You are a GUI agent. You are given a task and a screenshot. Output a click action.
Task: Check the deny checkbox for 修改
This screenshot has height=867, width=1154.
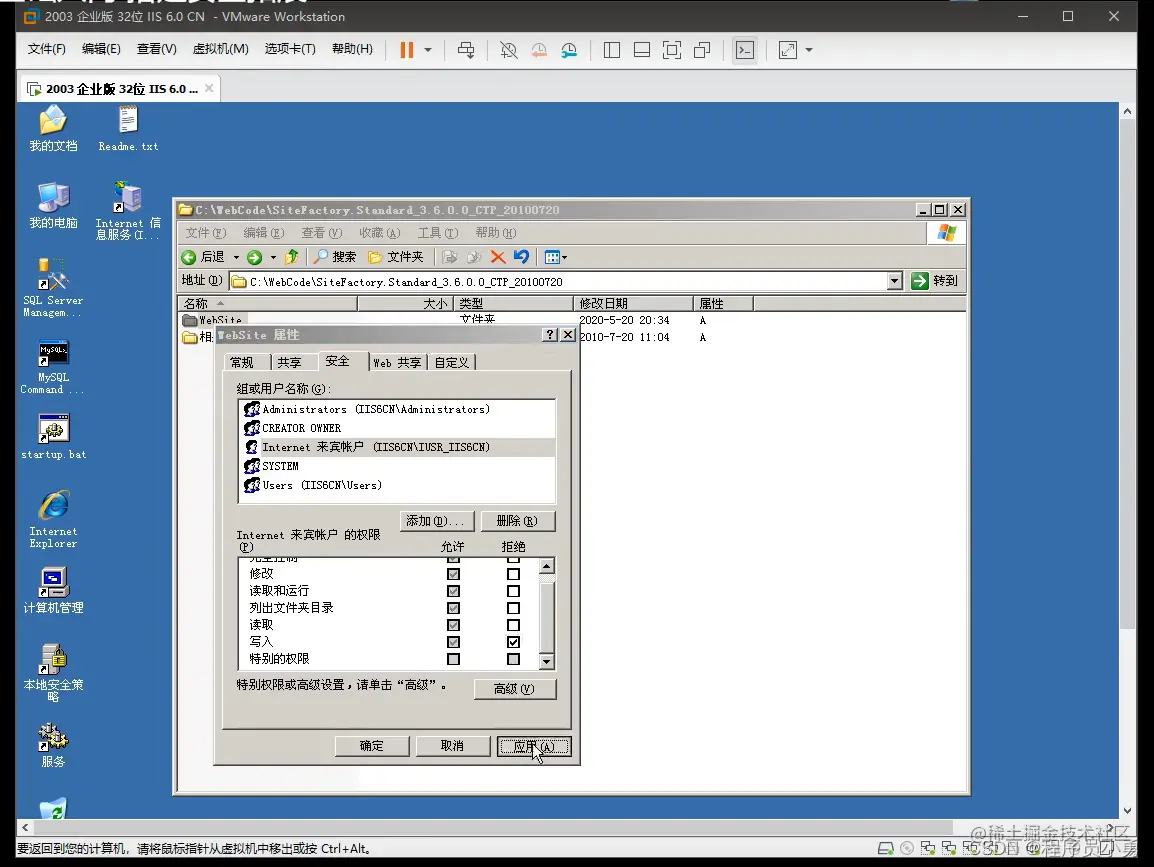[x=513, y=573]
